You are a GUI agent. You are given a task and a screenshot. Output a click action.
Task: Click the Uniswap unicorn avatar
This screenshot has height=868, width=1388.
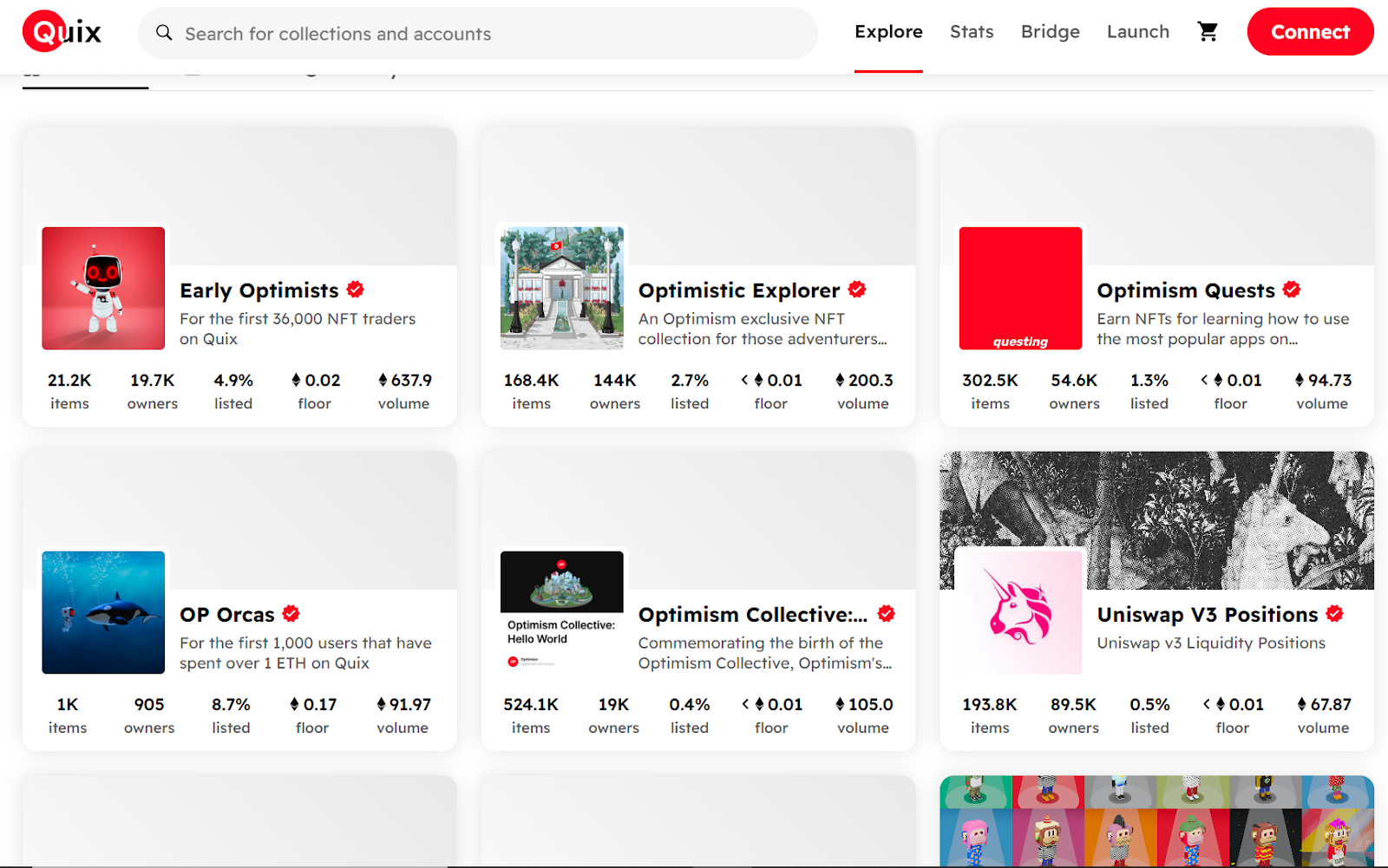pyautogui.click(x=1020, y=612)
